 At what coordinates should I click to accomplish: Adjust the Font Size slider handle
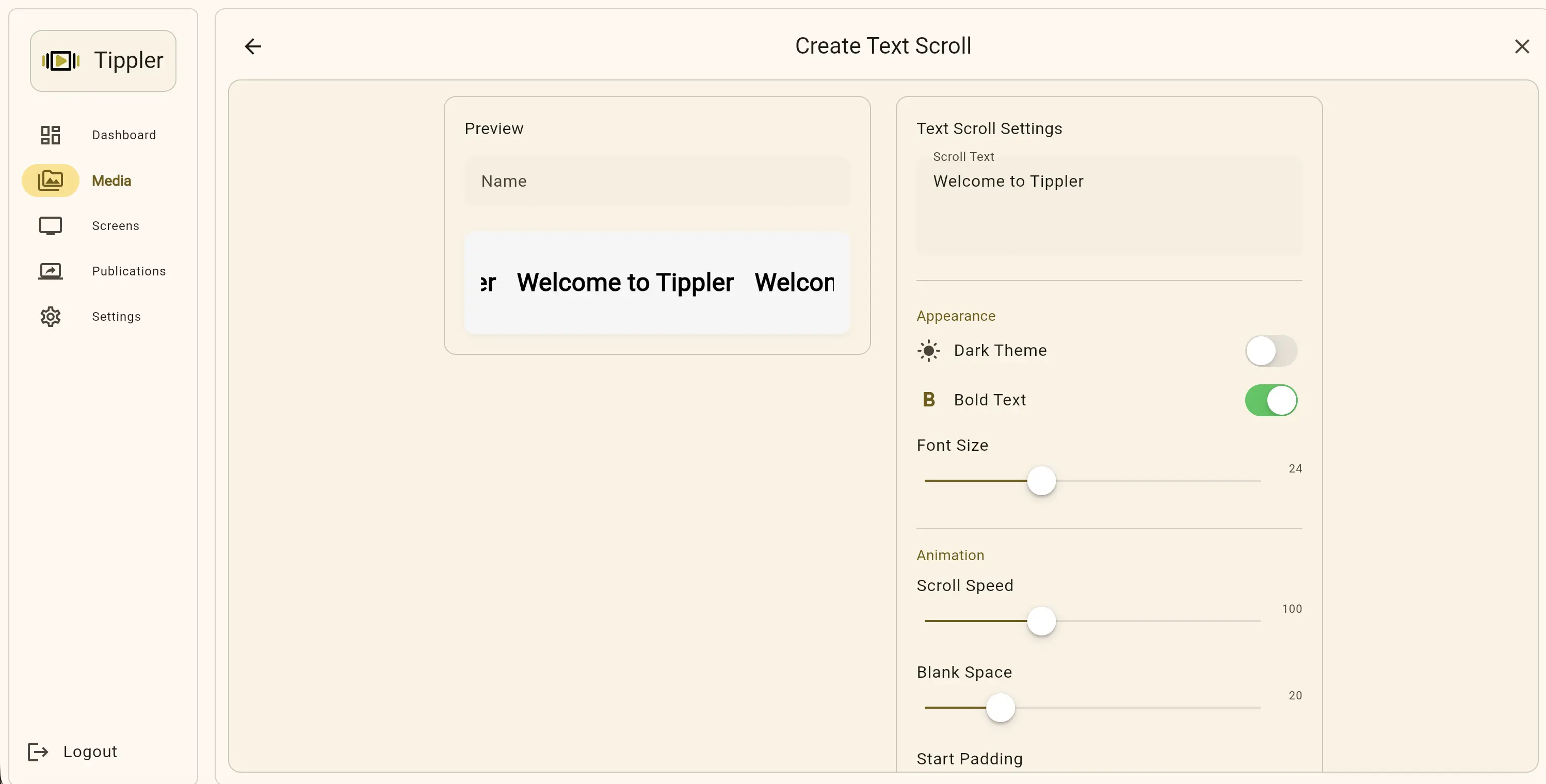(1041, 481)
